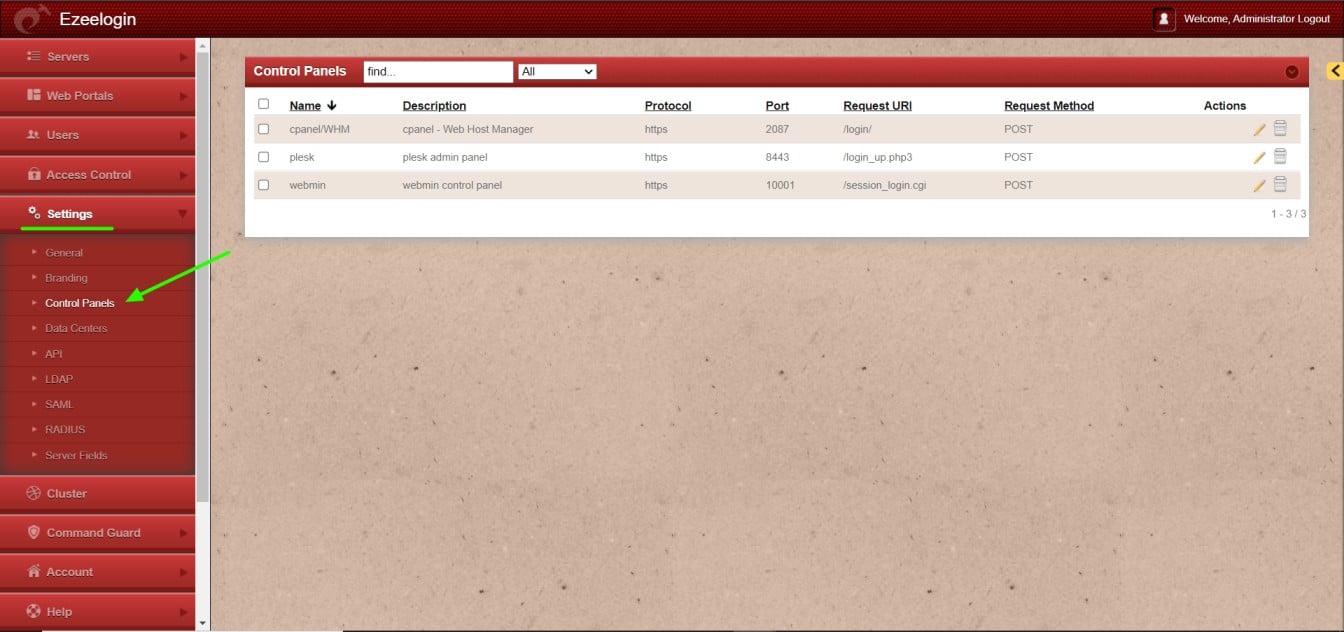
Task: Click the pencil icon in the plesk row
Action: point(1259,157)
